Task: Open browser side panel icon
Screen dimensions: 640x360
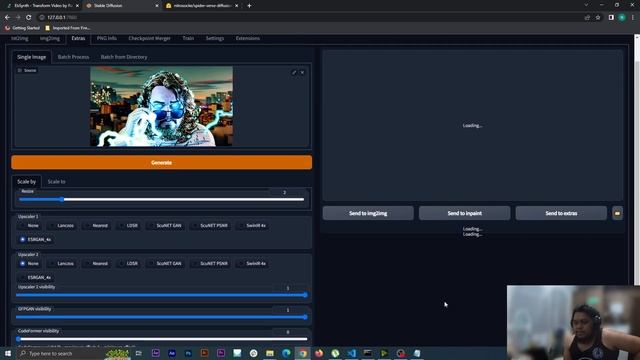Action: 611,18
